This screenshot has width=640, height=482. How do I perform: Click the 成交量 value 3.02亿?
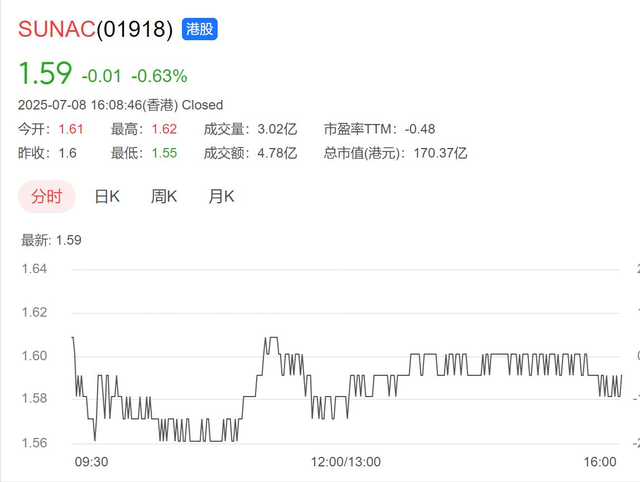click(277, 129)
